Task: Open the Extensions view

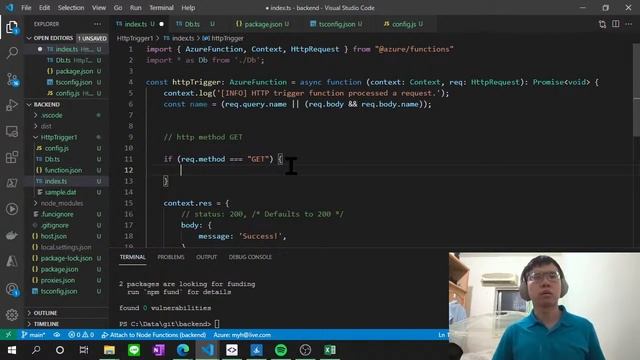Action: 12,157
